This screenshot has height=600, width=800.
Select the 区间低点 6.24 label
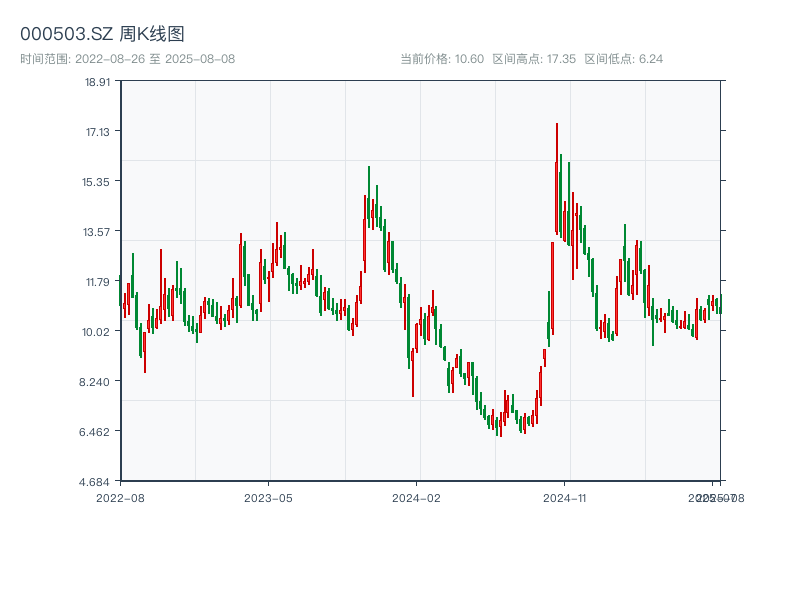click(x=624, y=59)
